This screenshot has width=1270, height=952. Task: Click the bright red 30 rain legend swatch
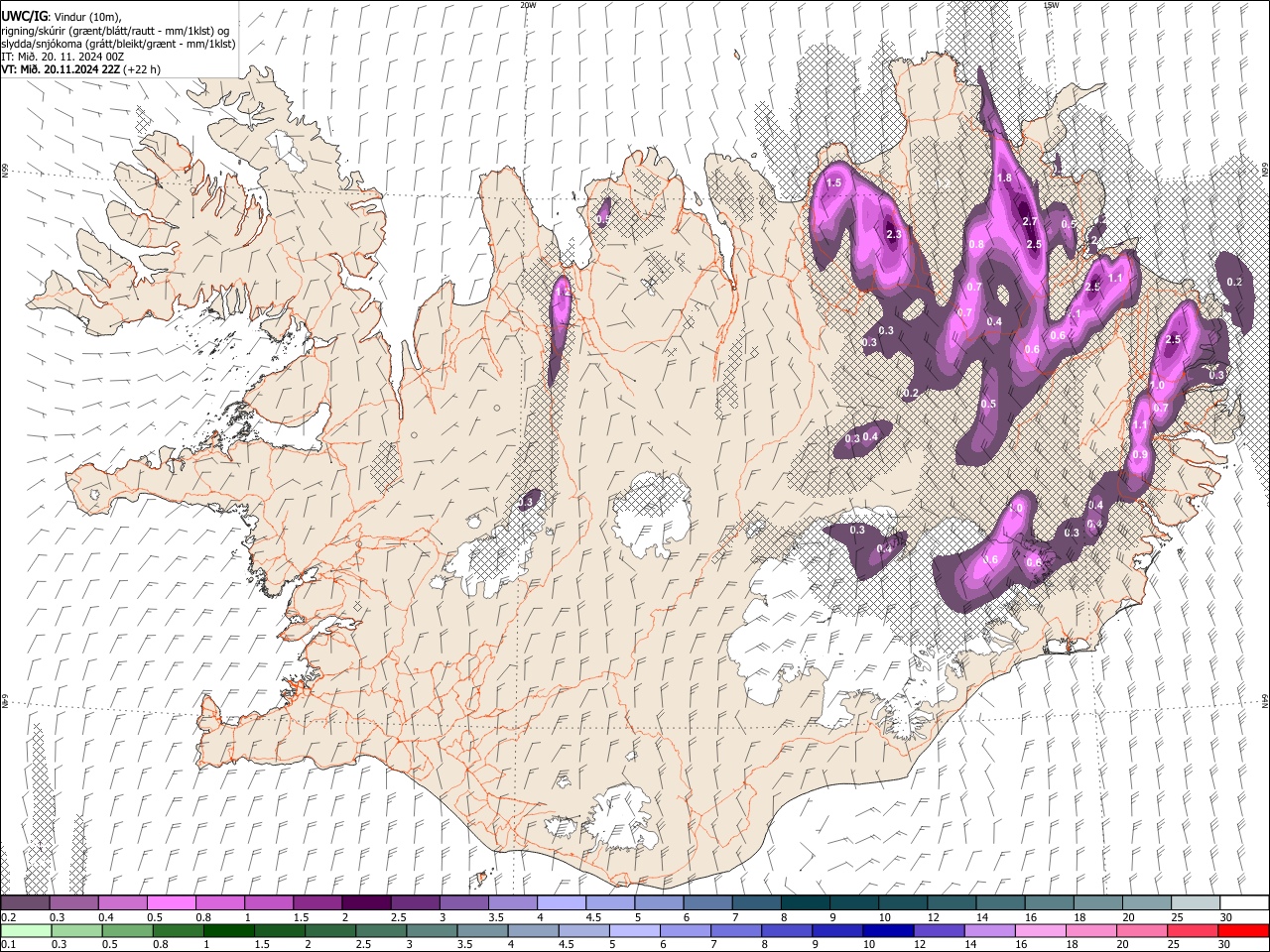click(1242, 930)
